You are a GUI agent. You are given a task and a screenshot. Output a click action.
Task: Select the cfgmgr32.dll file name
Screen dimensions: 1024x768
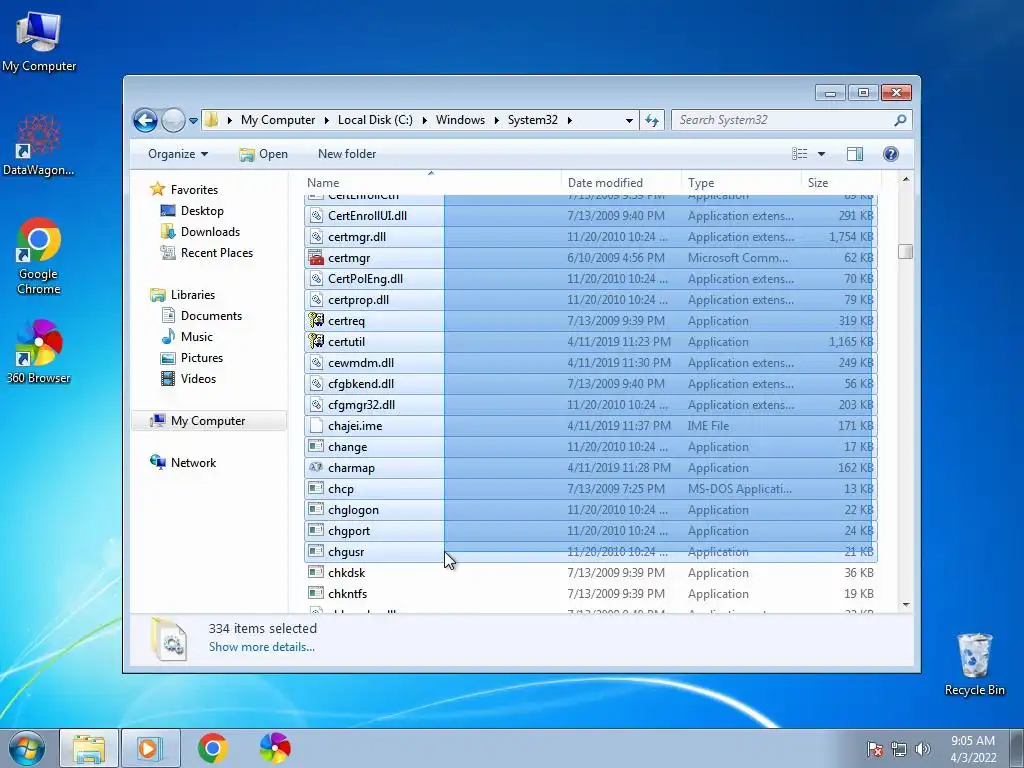coord(361,405)
